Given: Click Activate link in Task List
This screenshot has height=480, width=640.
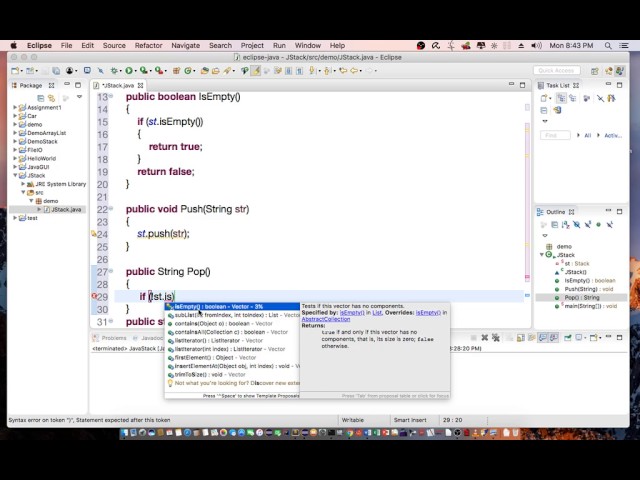Looking at the screenshot, I should 613,136.
